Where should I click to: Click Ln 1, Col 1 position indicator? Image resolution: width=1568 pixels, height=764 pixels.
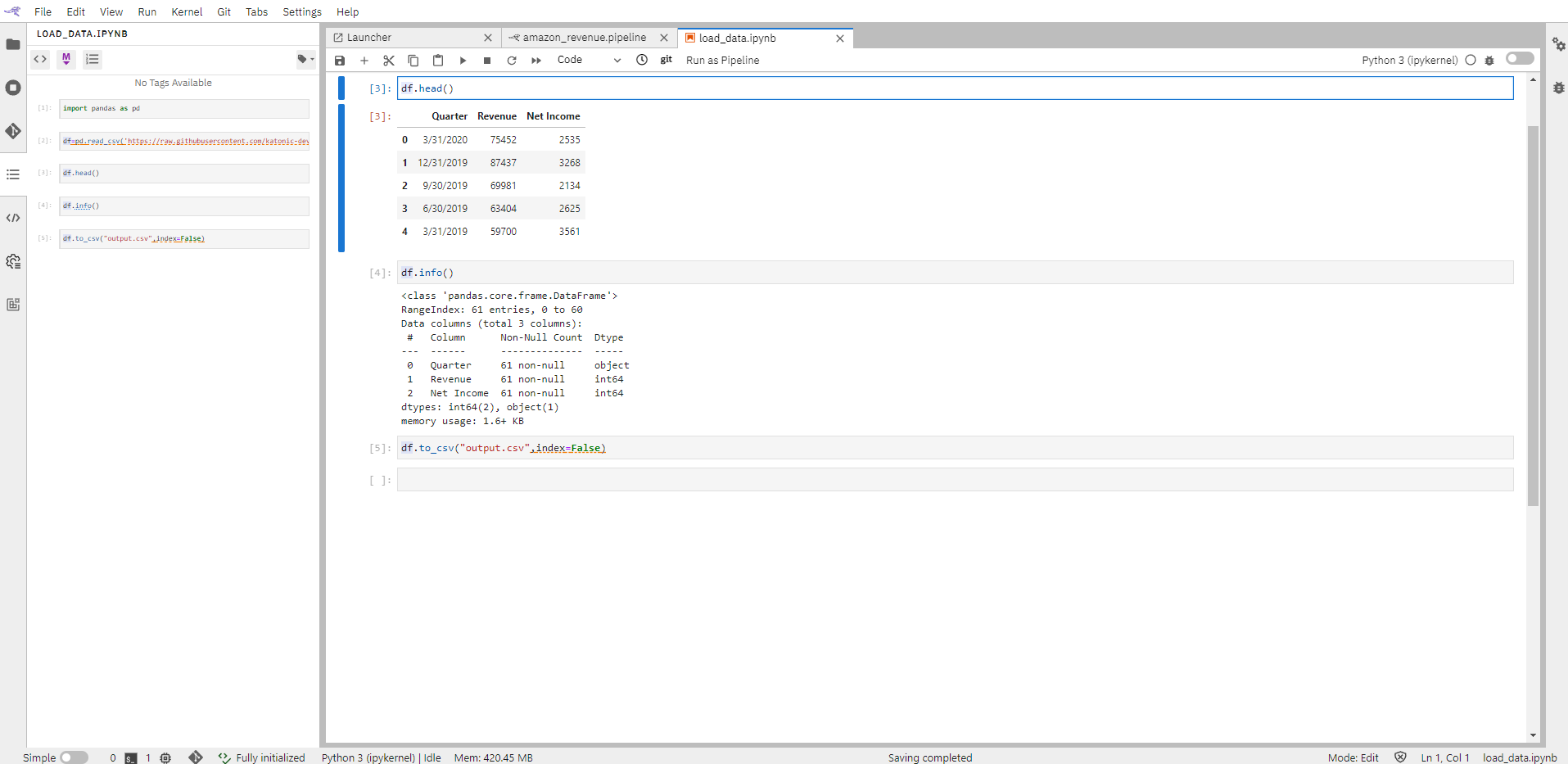1445,757
